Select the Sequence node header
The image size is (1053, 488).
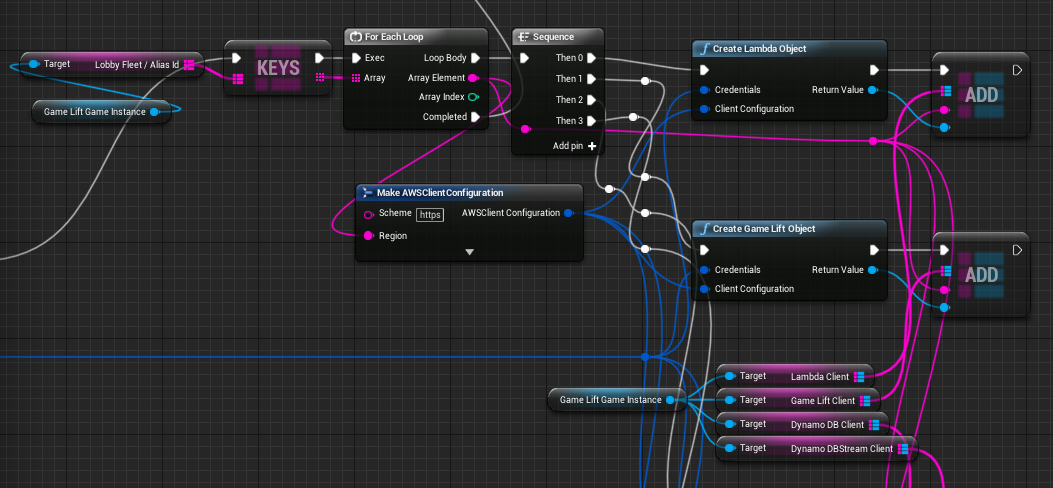point(552,36)
